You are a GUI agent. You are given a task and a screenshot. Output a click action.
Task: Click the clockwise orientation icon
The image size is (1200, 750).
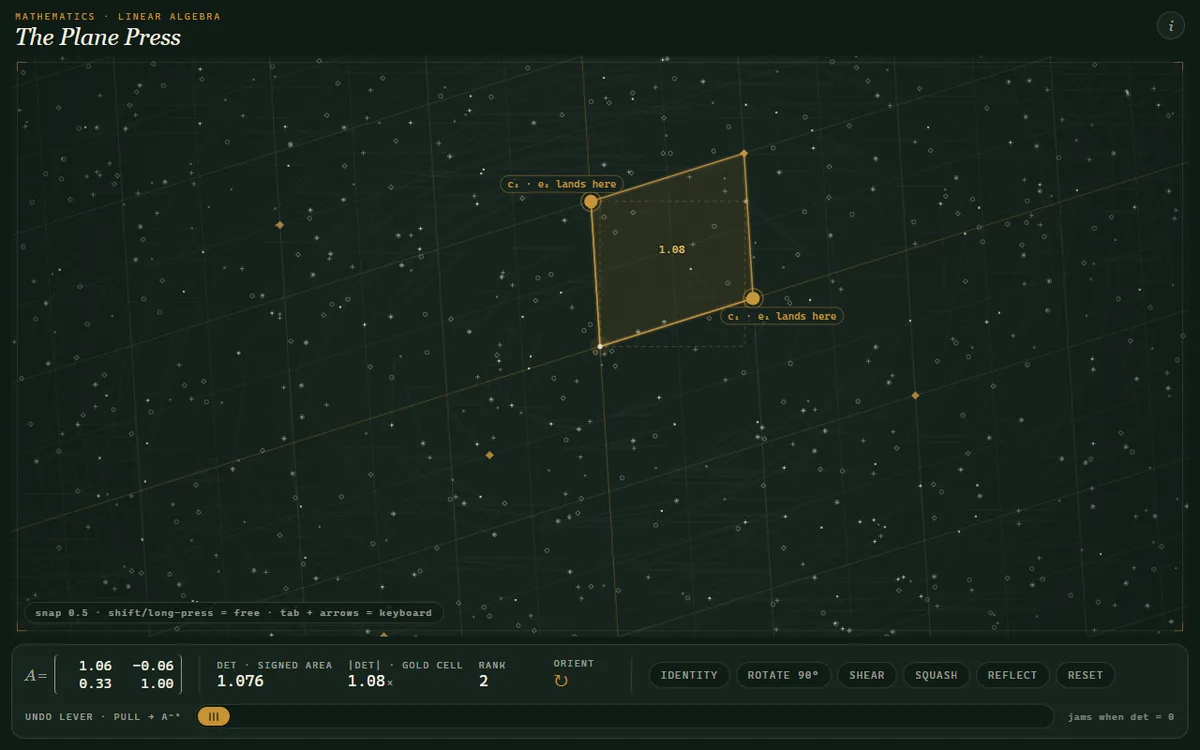point(561,681)
